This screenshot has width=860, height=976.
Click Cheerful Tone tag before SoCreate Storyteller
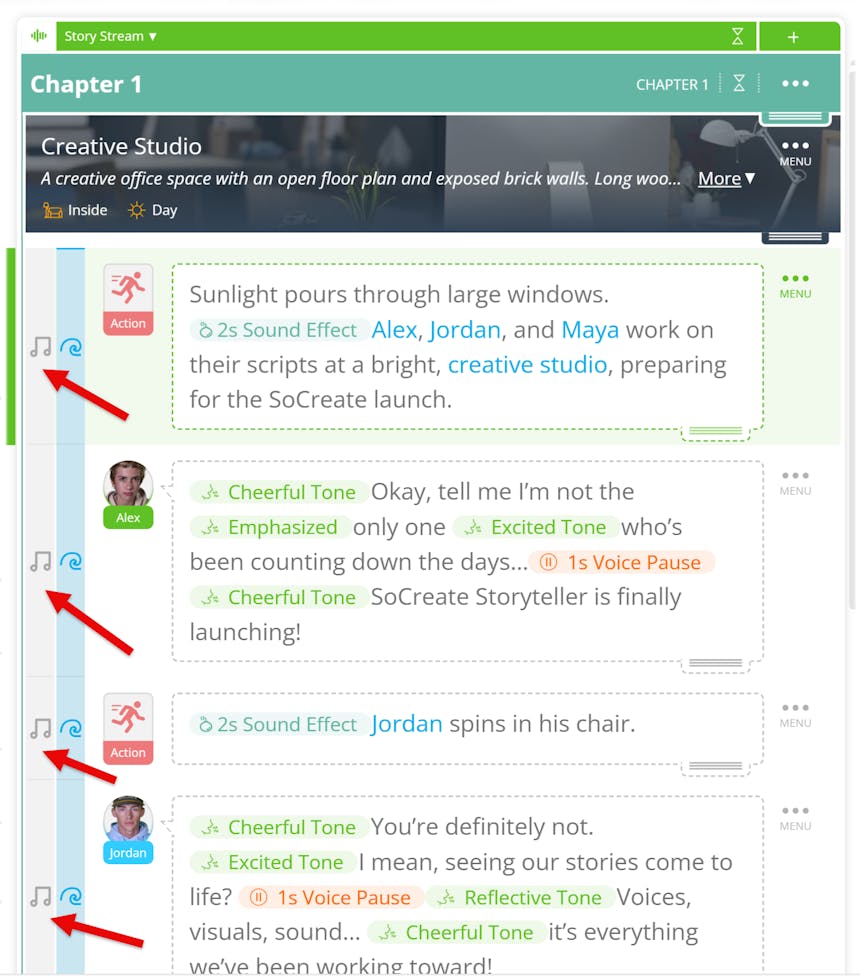click(x=279, y=598)
